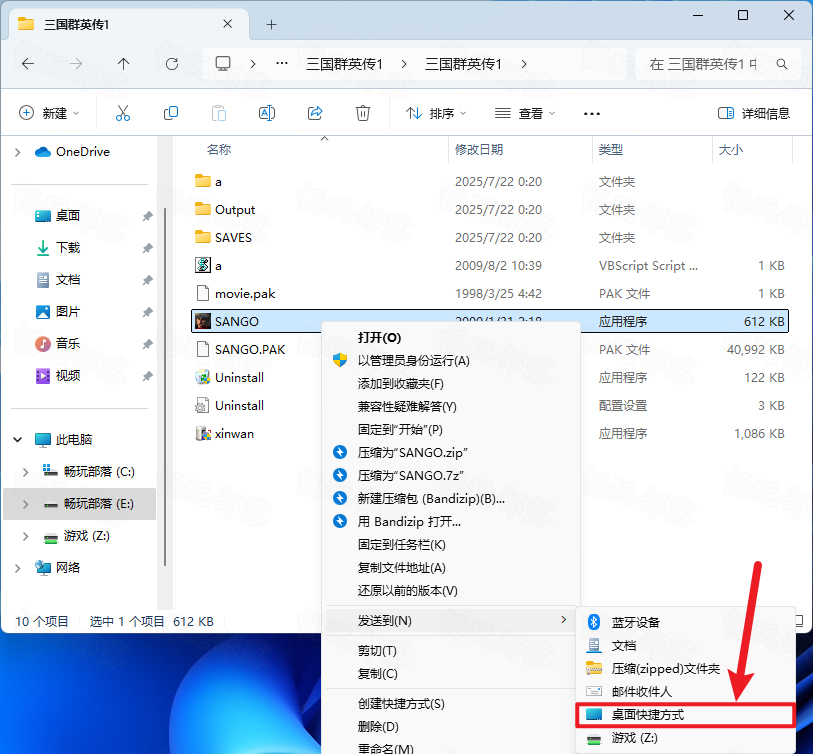The height and width of the screenshot is (754, 813).
Task: Open 文档 in the quick access list
Action: tap(58, 280)
